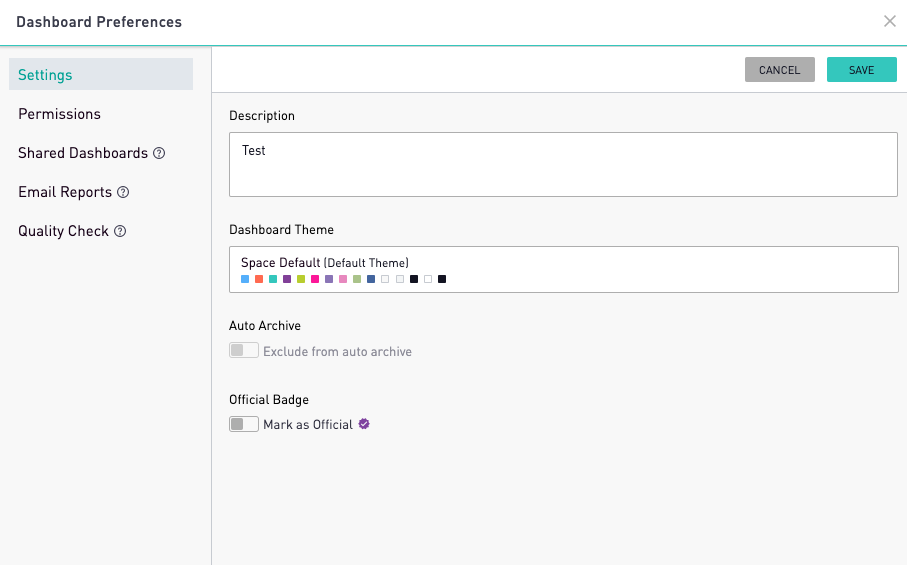Select the Quality Check section
The image size is (907, 565).
click(x=63, y=231)
